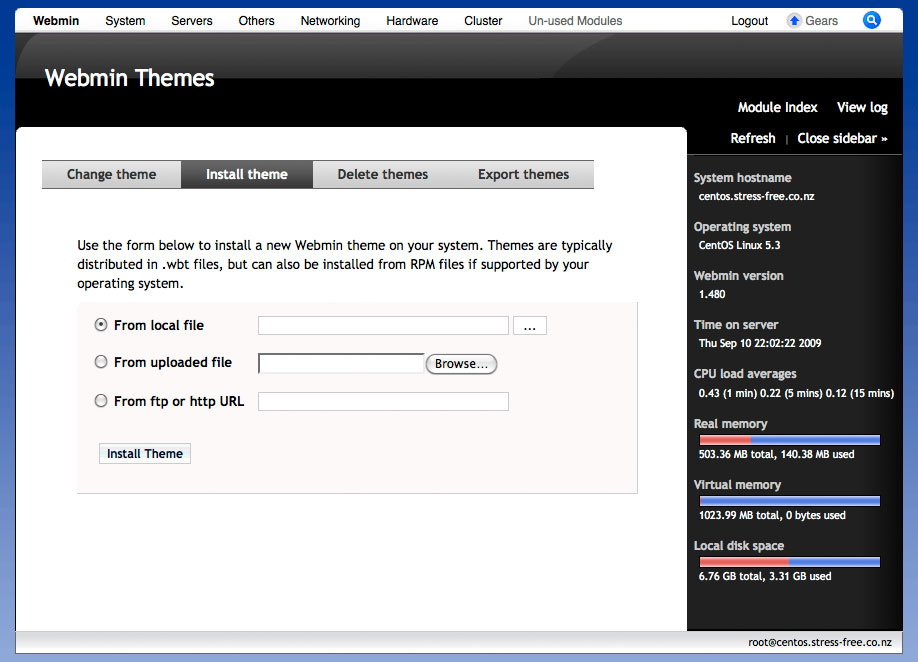Open the Module Index link
This screenshot has width=918, height=662.
777,107
